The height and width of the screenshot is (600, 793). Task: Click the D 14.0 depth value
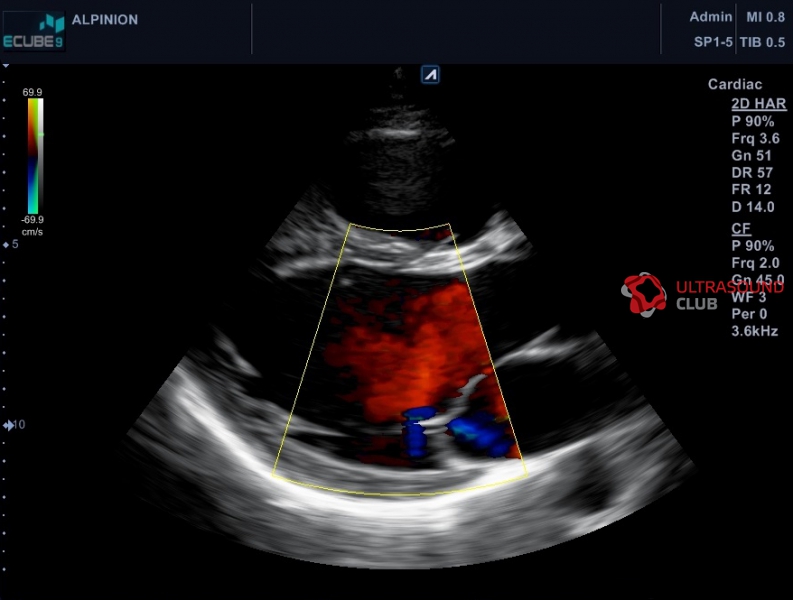tap(753, 207)
